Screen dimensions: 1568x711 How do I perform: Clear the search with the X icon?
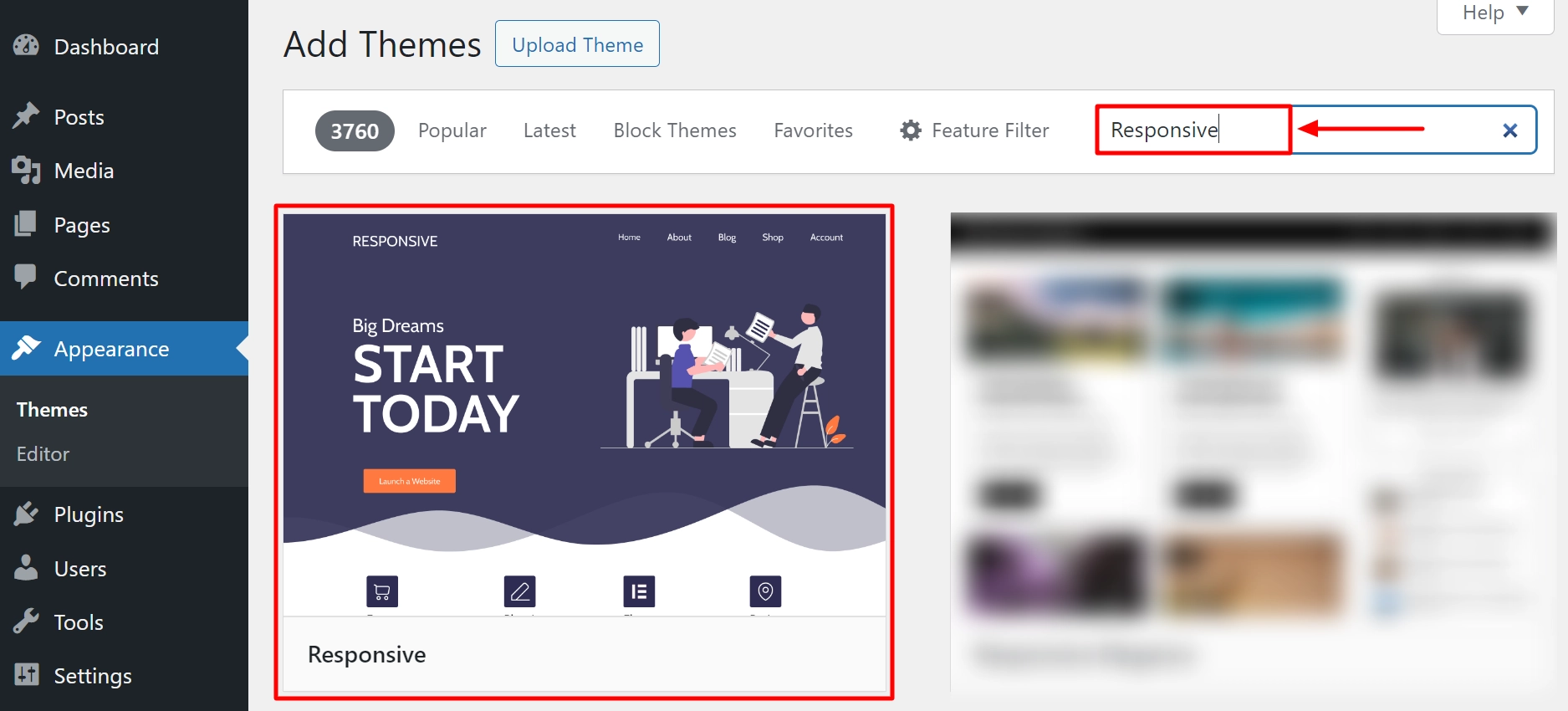click(1510, 130)
